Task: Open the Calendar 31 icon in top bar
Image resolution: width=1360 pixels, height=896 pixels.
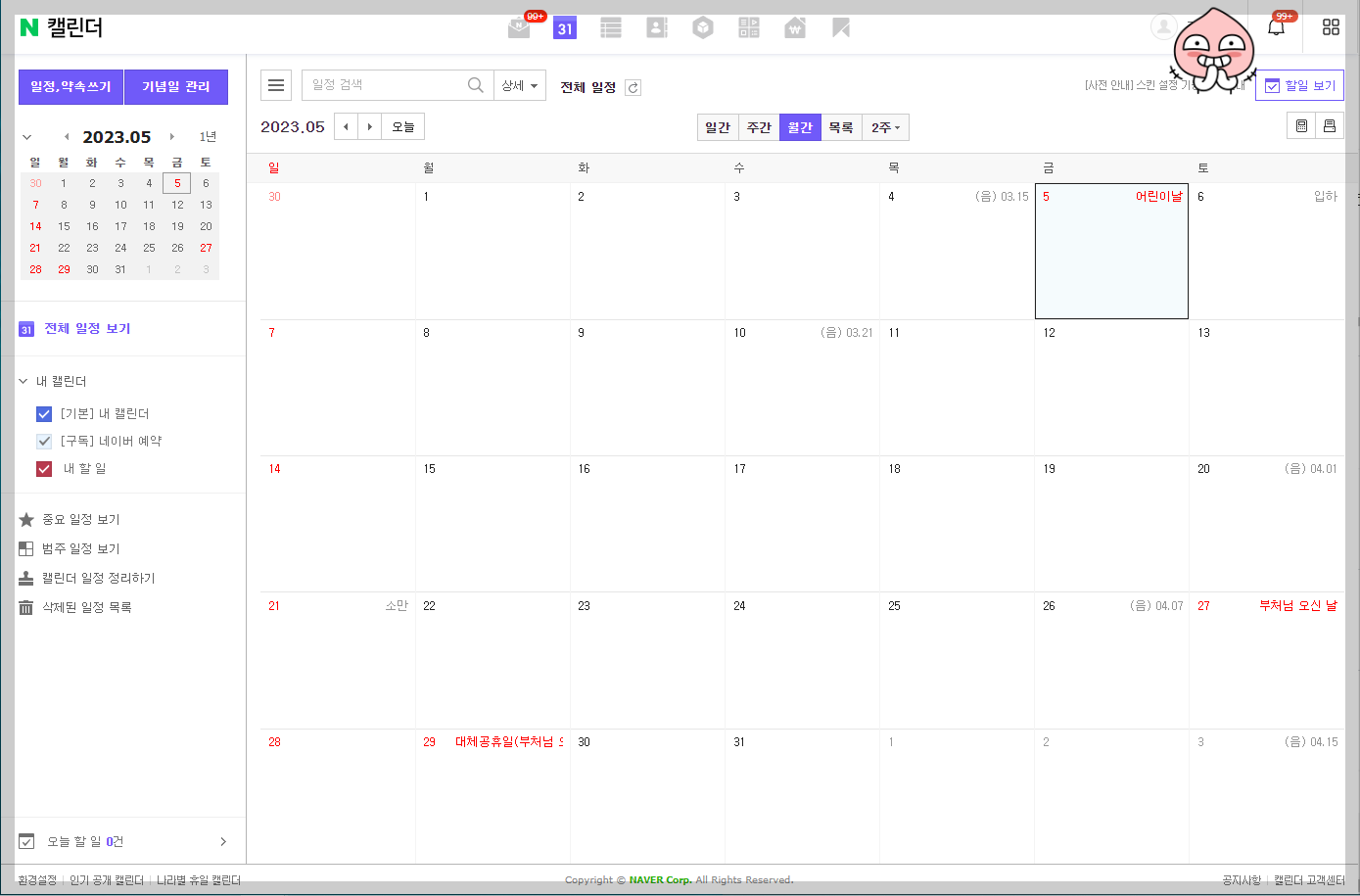Action: pos(565,27)
